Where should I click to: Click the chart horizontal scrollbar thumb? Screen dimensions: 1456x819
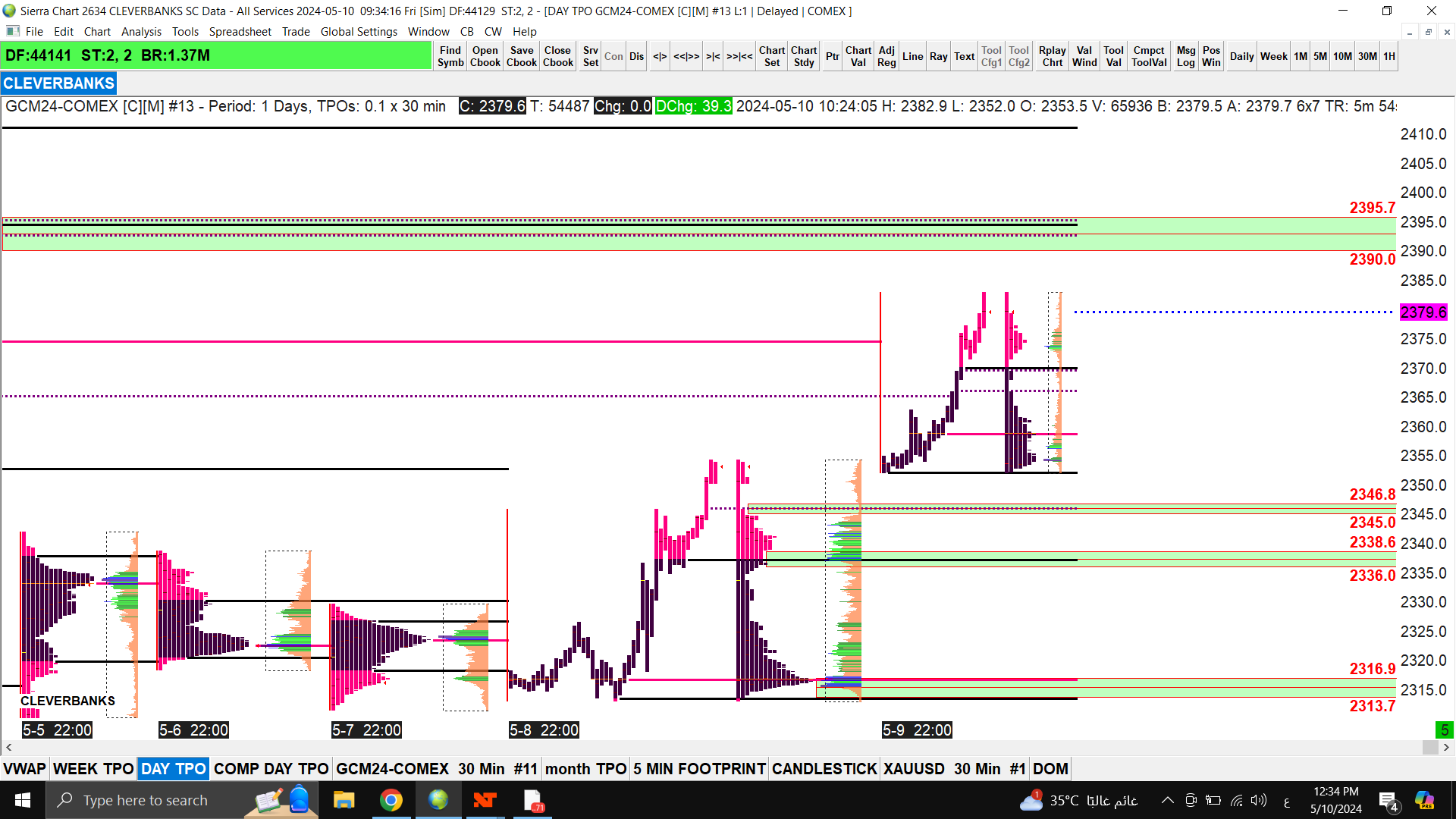[x=1430, y=748]
